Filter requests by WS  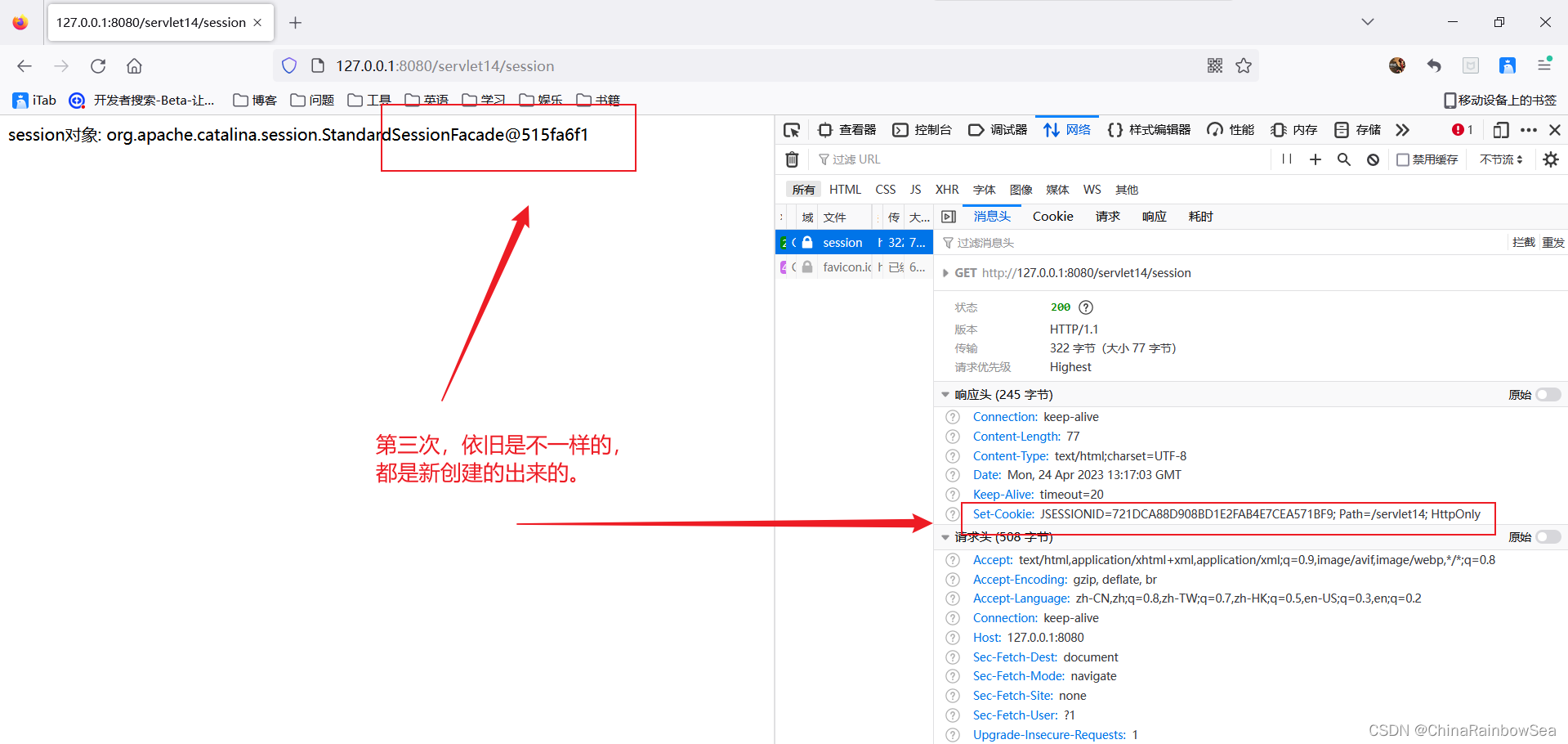pos(1092,190)
